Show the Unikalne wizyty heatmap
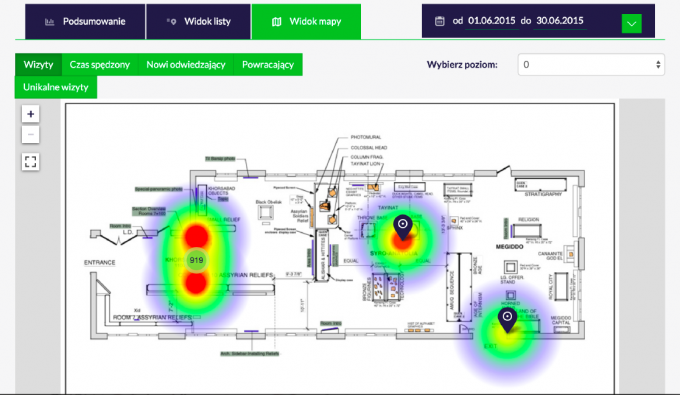The width and height of the screenshot is (680, 395). pos(56,87)
